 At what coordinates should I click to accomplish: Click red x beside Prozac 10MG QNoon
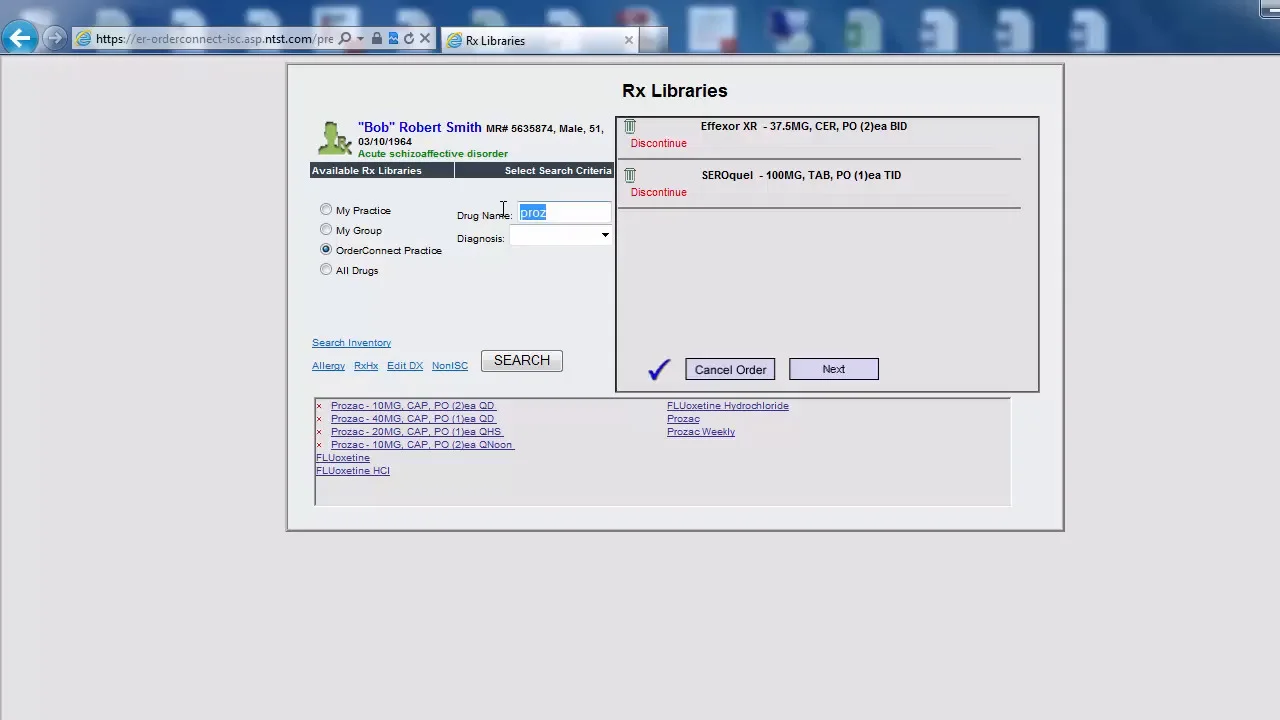pyautogui.click(x=319, y=445)
